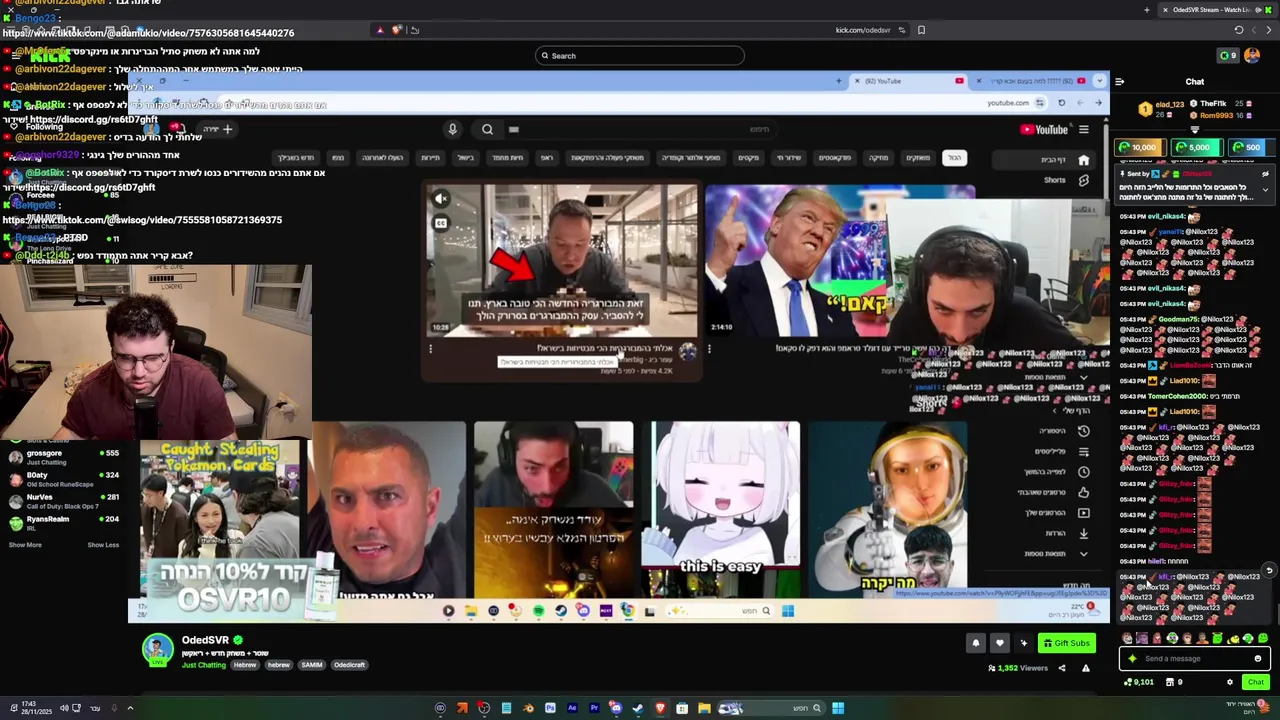Open the hamburger video thumbnail
The image size is (1280, 720).
click(x=563, y=260)
